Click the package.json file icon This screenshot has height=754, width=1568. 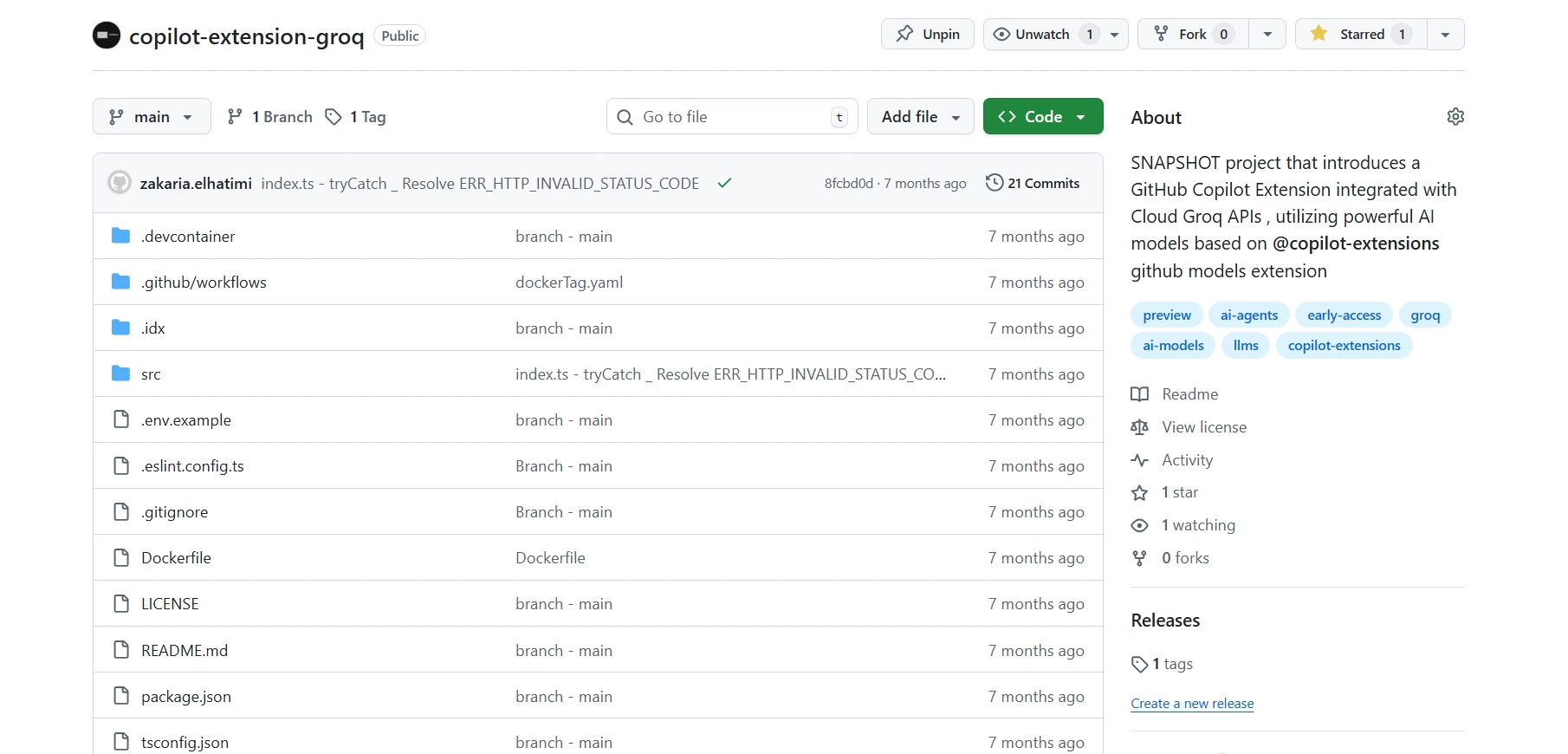(121, 696)
